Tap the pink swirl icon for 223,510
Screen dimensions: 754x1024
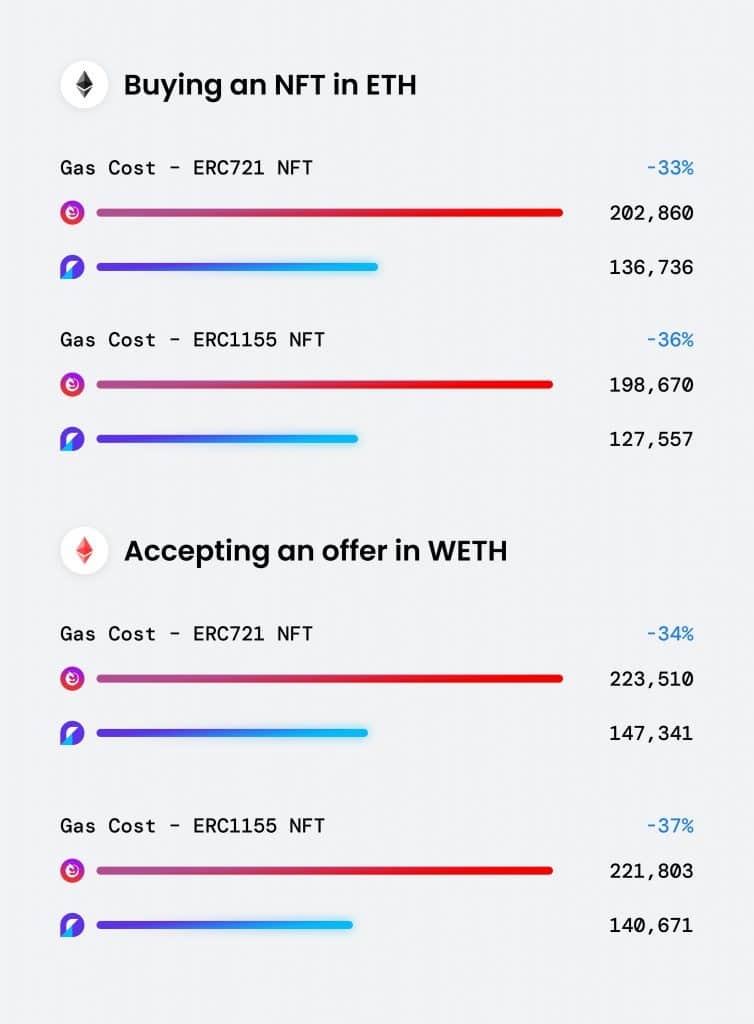72,678
